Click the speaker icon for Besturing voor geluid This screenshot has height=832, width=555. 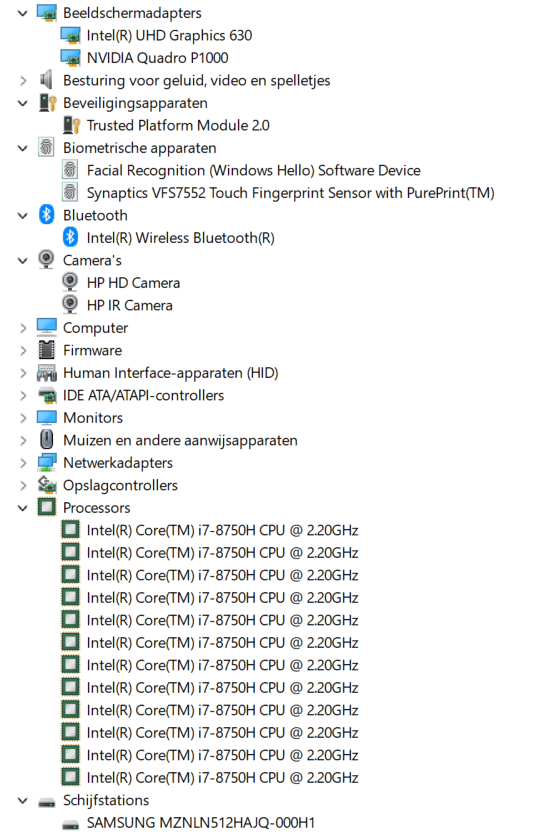[47, 80]
